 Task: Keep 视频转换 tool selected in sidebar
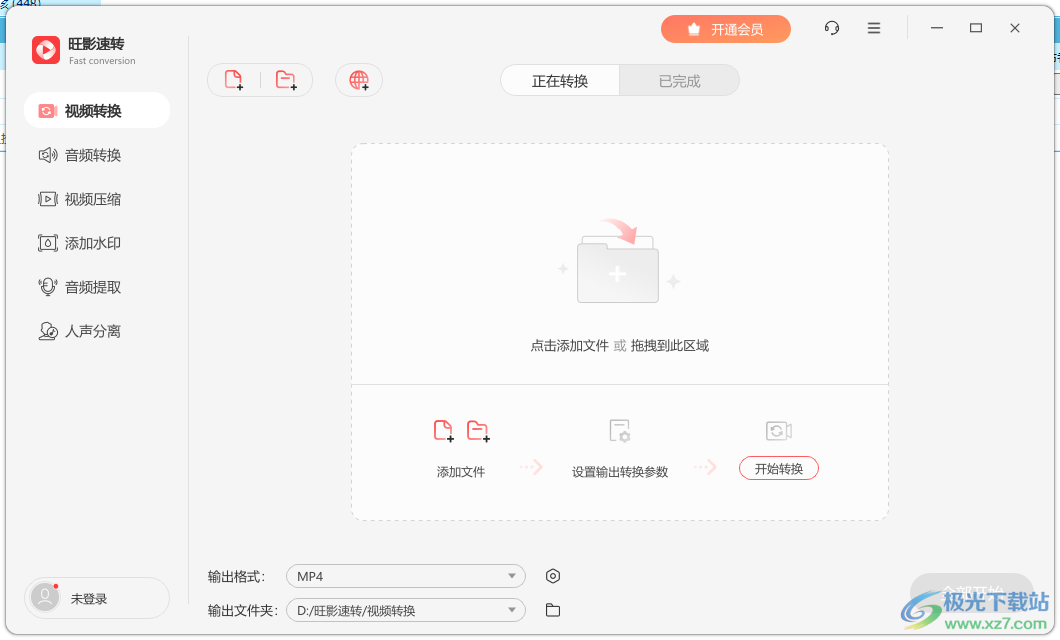pos(97,111)
